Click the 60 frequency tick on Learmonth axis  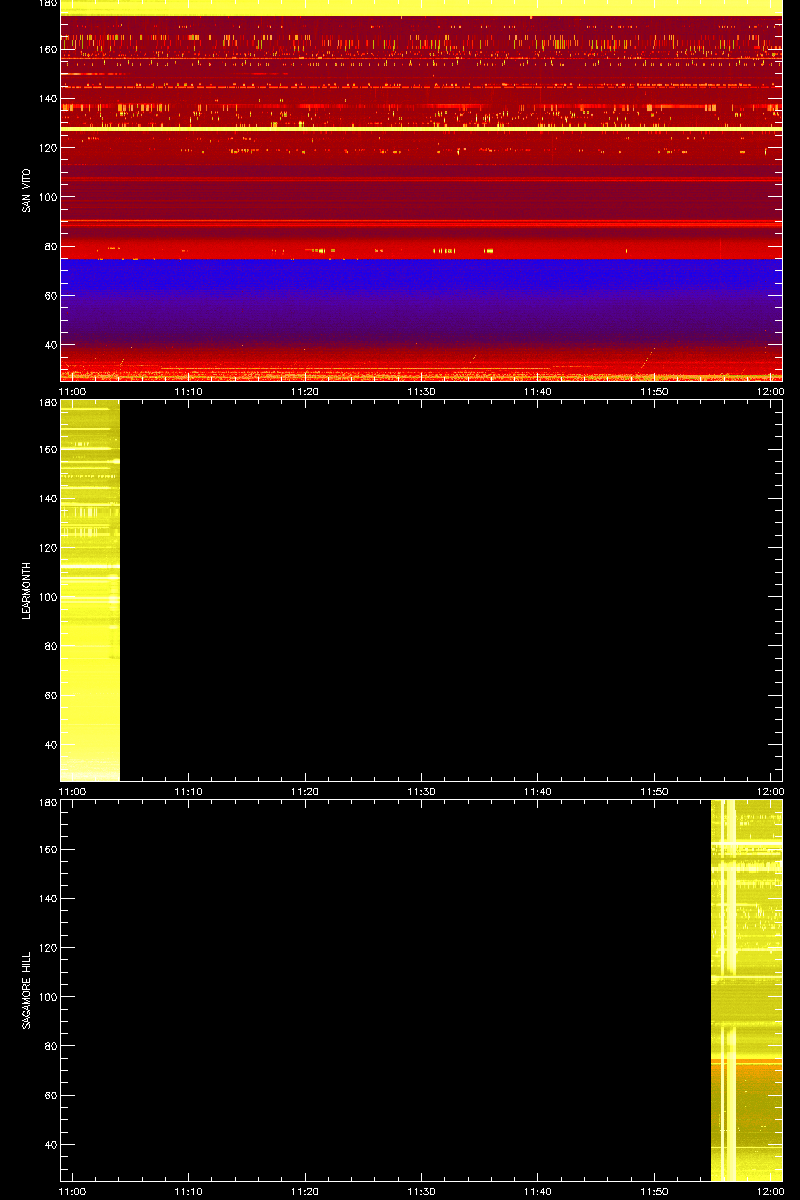coord(50,695)
